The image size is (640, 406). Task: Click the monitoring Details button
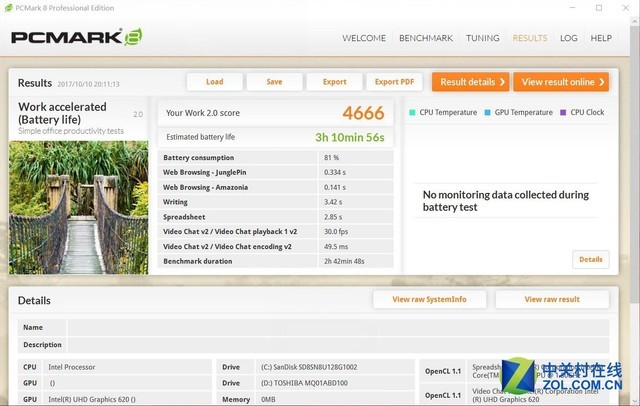tap(590, 259)
